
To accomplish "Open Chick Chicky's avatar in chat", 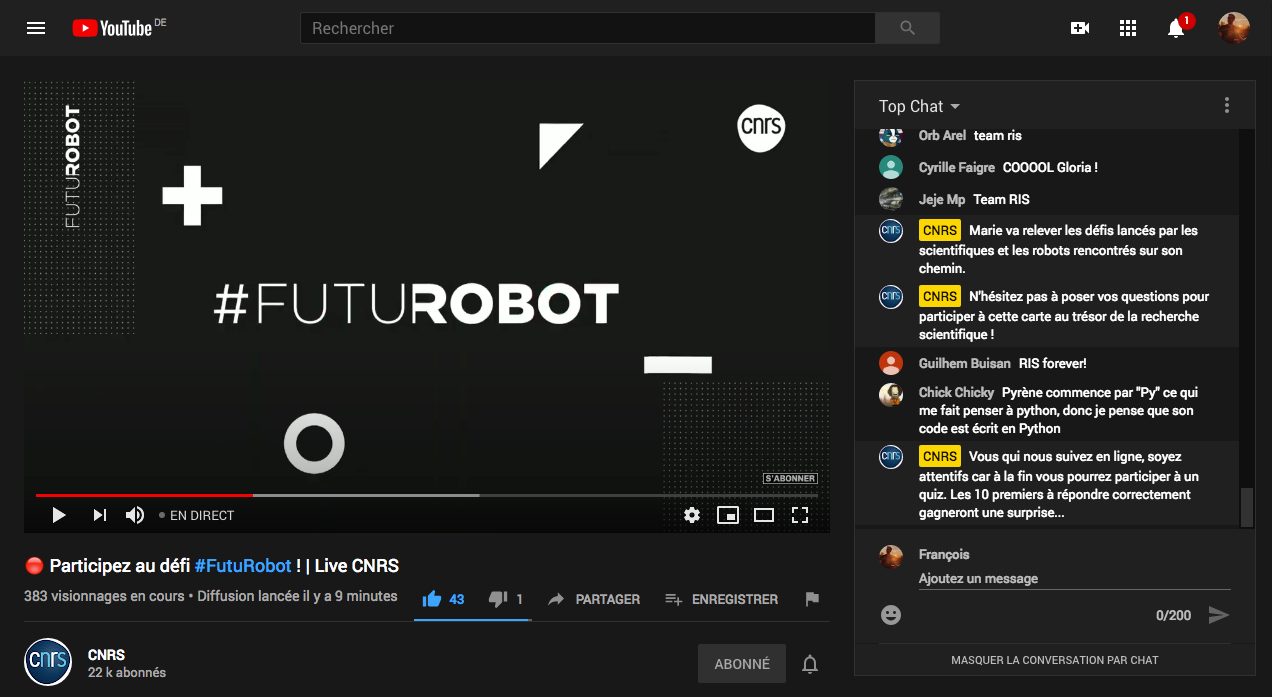I will tap(891, 394).
